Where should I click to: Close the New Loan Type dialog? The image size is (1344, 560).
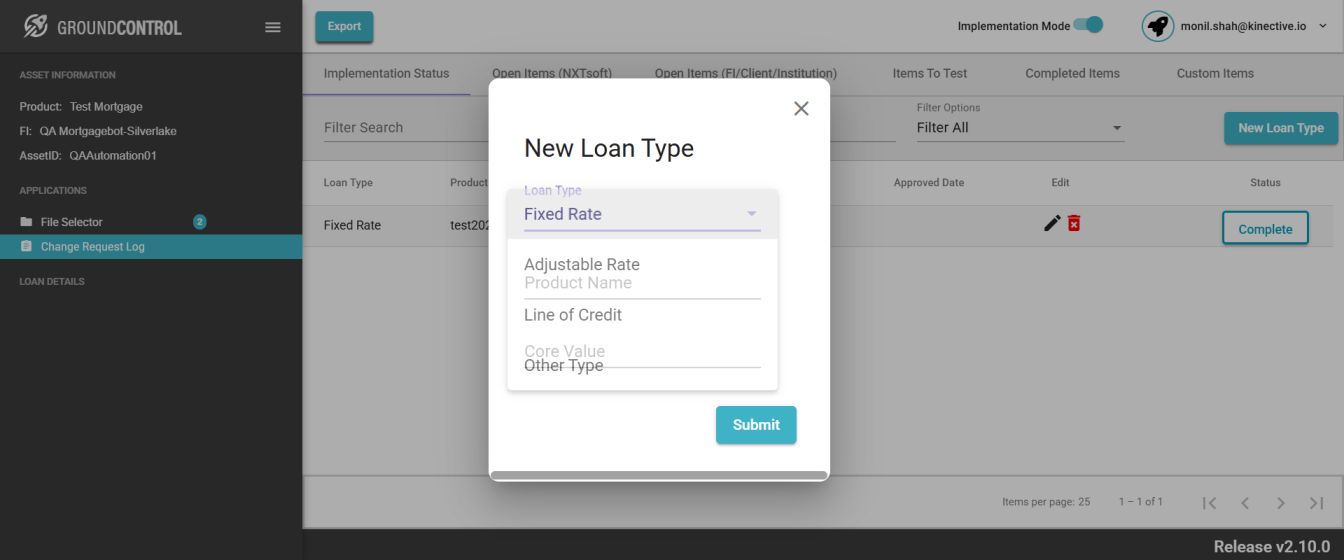tap(801, 108)
